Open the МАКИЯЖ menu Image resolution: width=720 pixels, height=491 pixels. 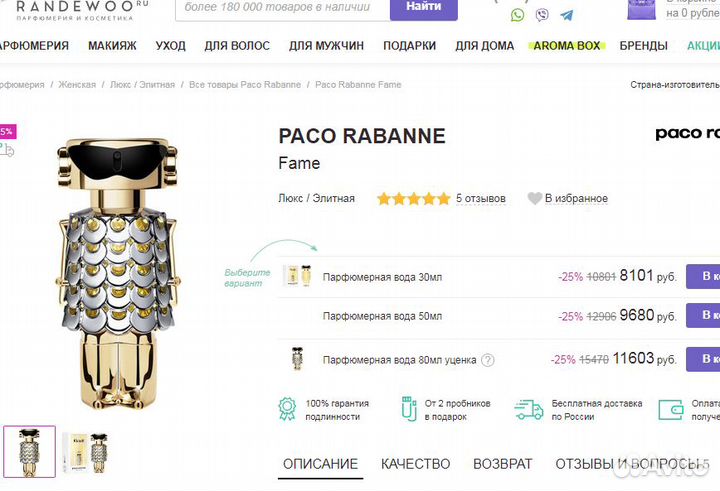112,46
